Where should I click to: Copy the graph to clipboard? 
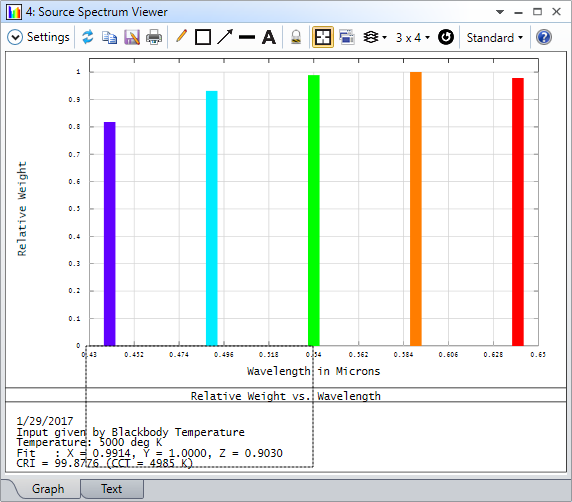coord(109,37)
